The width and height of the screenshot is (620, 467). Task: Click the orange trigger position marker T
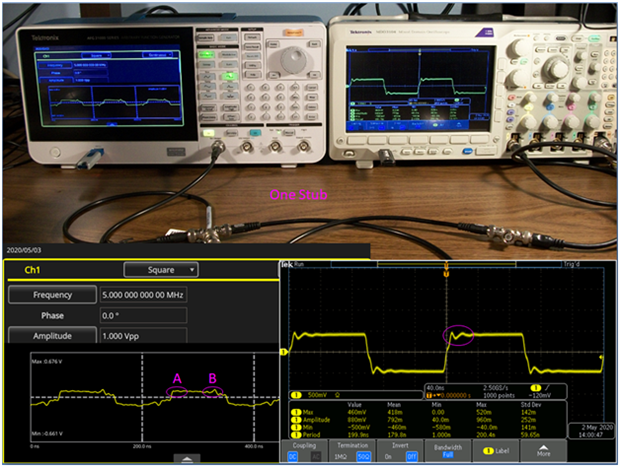(445, 273)
